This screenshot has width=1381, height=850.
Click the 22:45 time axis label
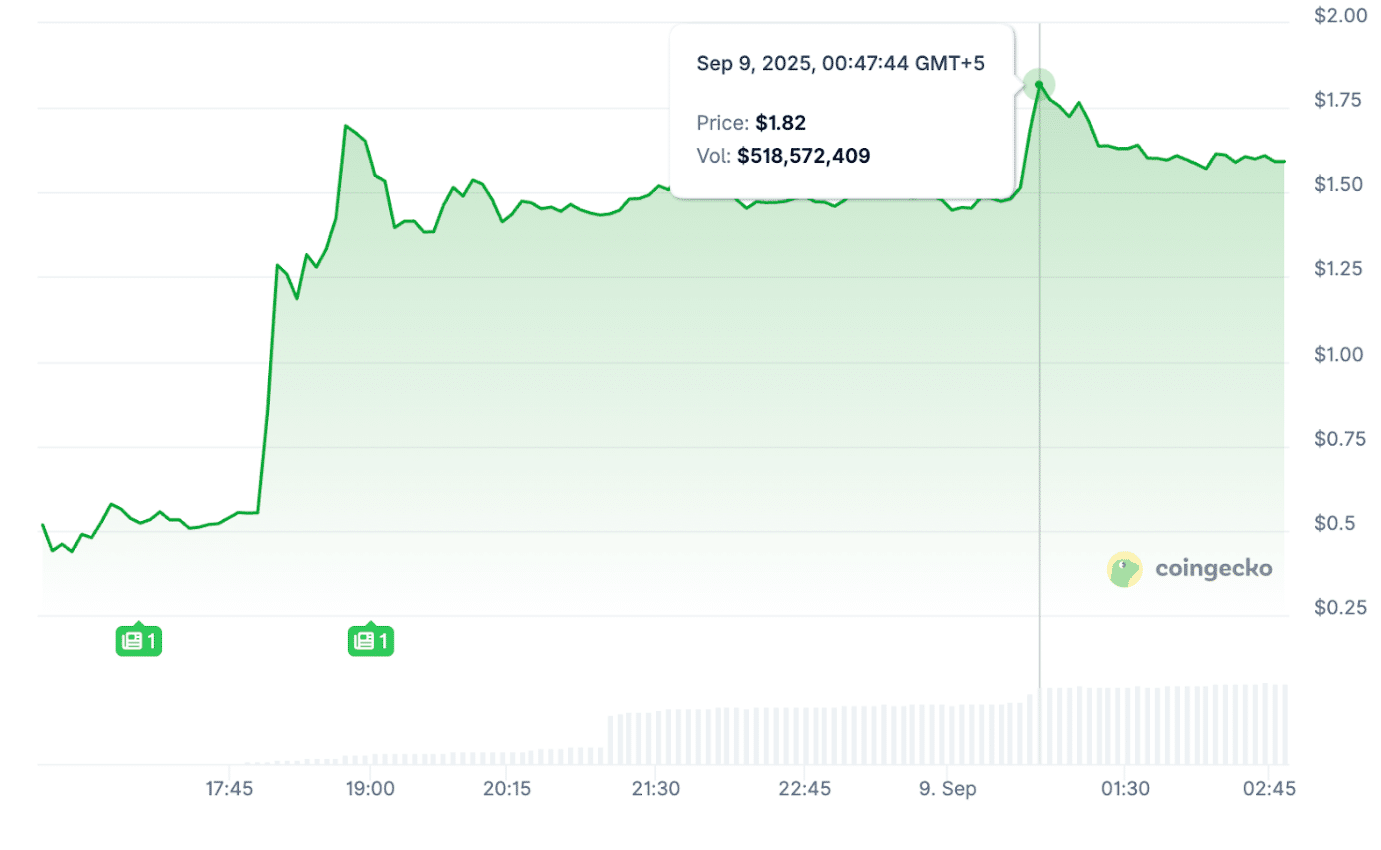[x=804, y=788]
